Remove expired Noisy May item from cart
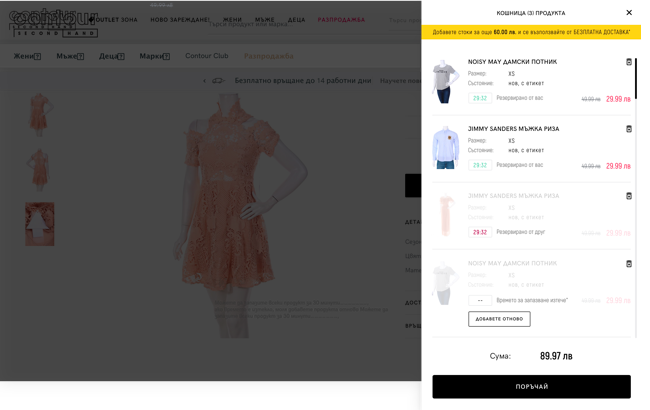 (628, 264)
